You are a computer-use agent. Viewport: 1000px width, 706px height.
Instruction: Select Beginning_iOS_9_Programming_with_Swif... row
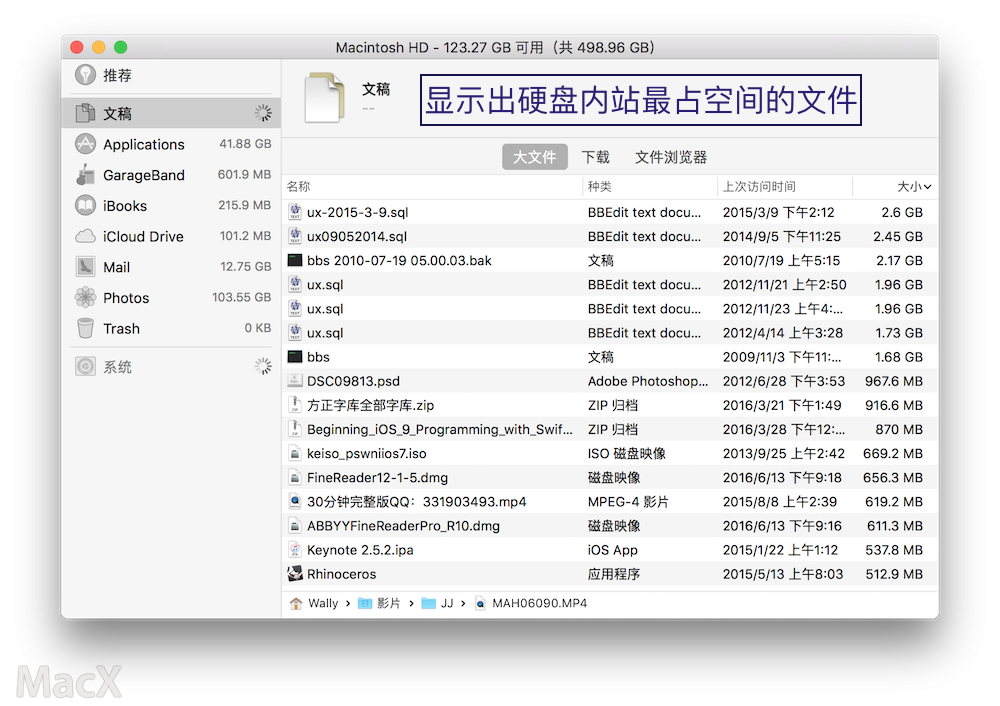[610, 429]
